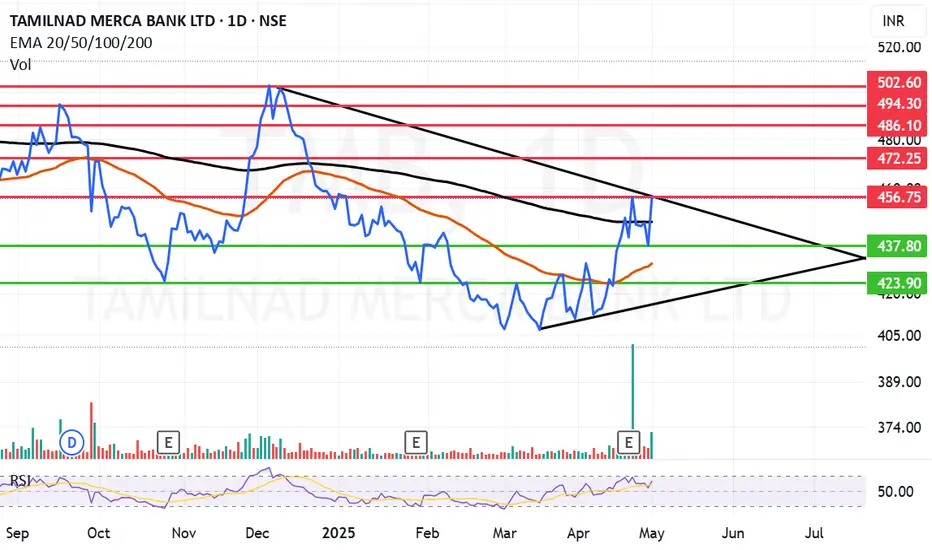Click the green 423.90 support label

pyautogui.click(x=897, y=283)
